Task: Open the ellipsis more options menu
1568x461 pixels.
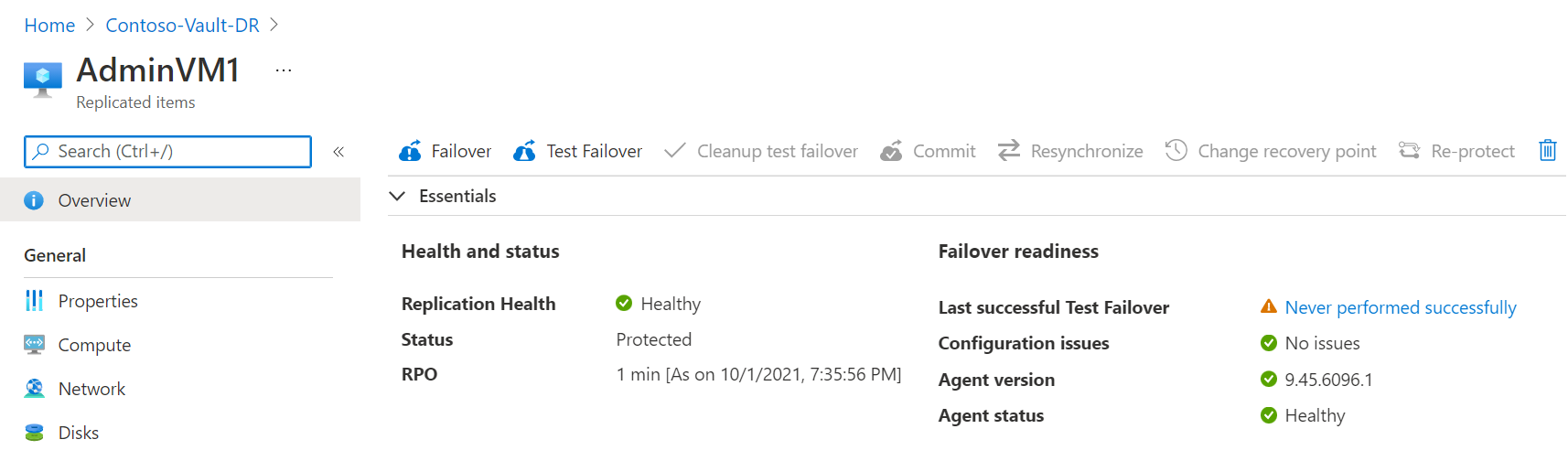Action: click(284, 70)
